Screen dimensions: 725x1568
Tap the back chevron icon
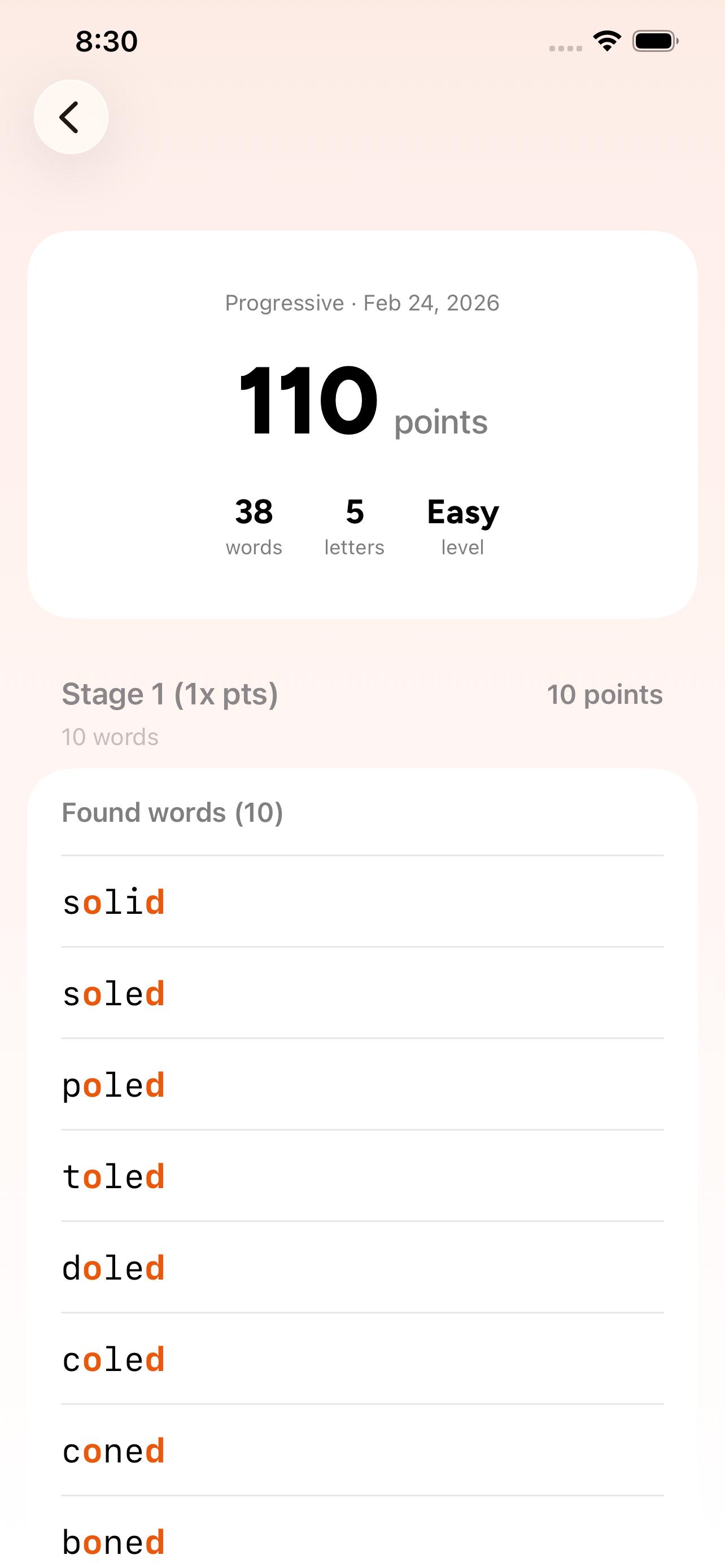point(71,117)
